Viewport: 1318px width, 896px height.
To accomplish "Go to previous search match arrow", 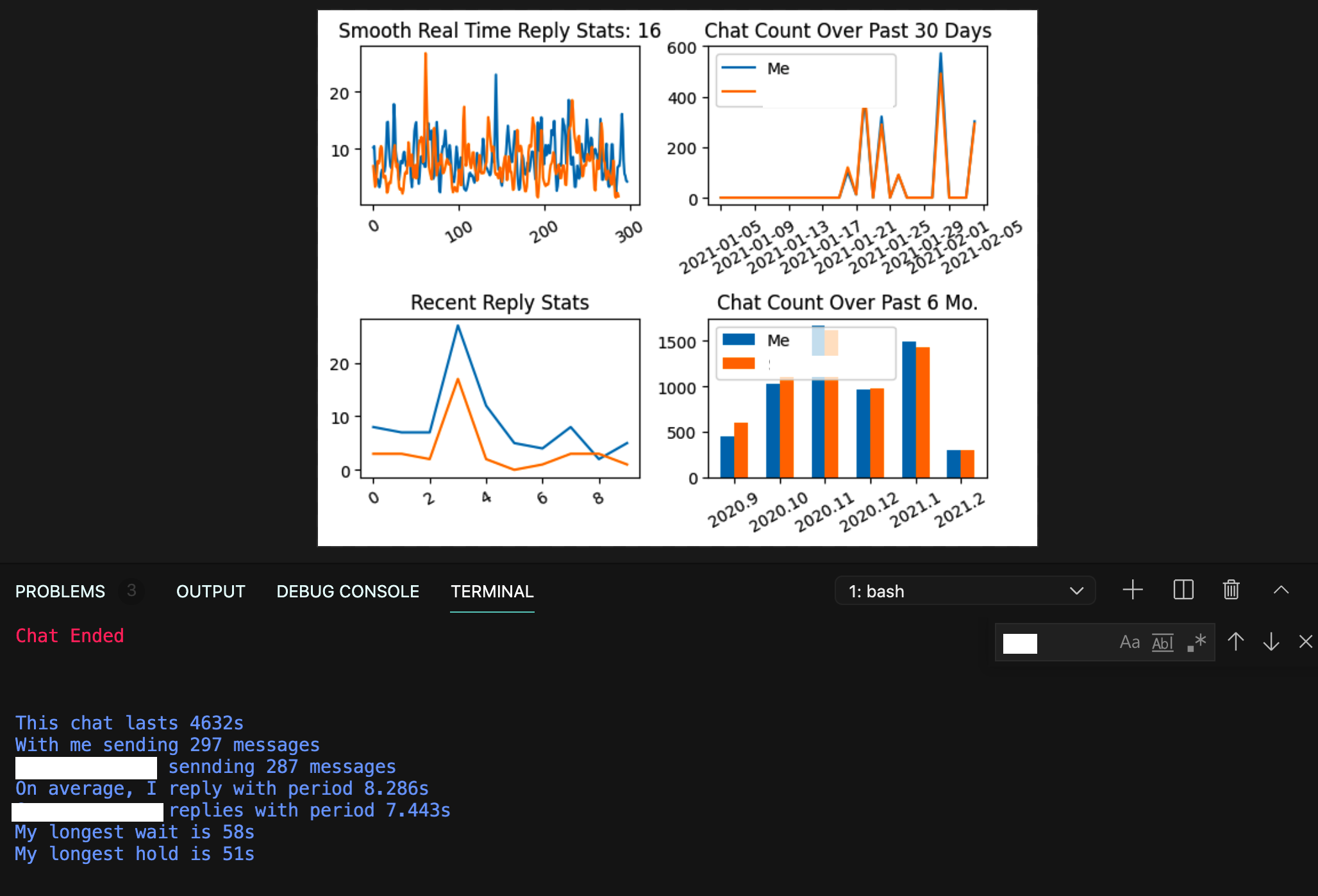I will coord(1235,642).
